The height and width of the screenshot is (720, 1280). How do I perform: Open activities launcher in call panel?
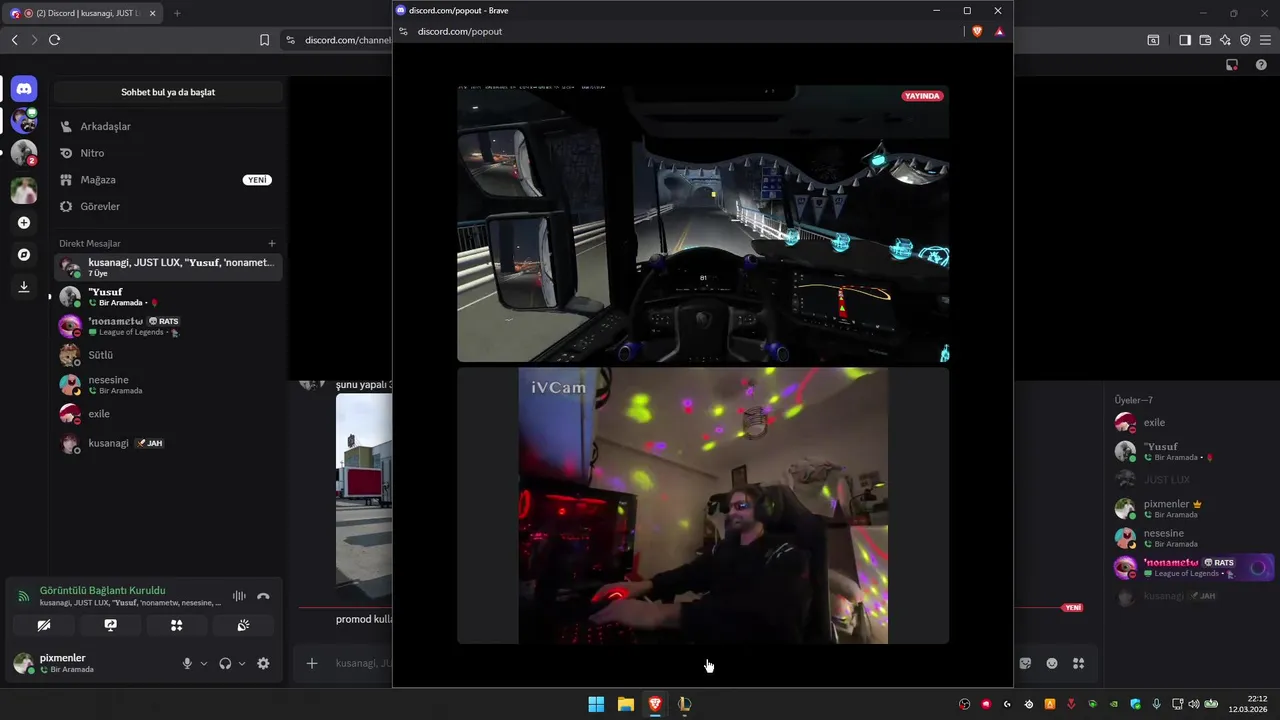[x=176, y=625]
